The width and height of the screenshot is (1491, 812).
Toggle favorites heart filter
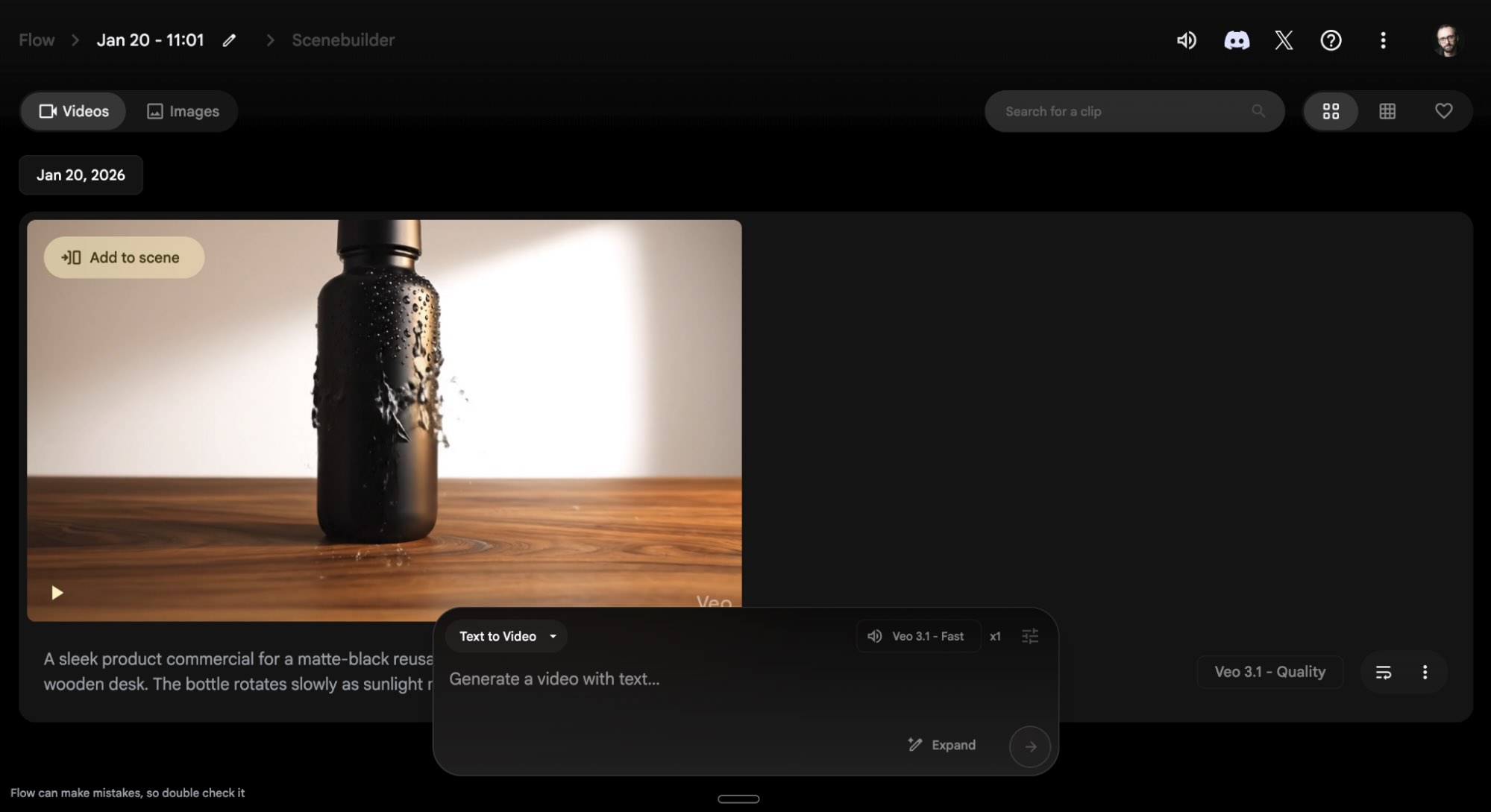click(x=1443, y=111)
